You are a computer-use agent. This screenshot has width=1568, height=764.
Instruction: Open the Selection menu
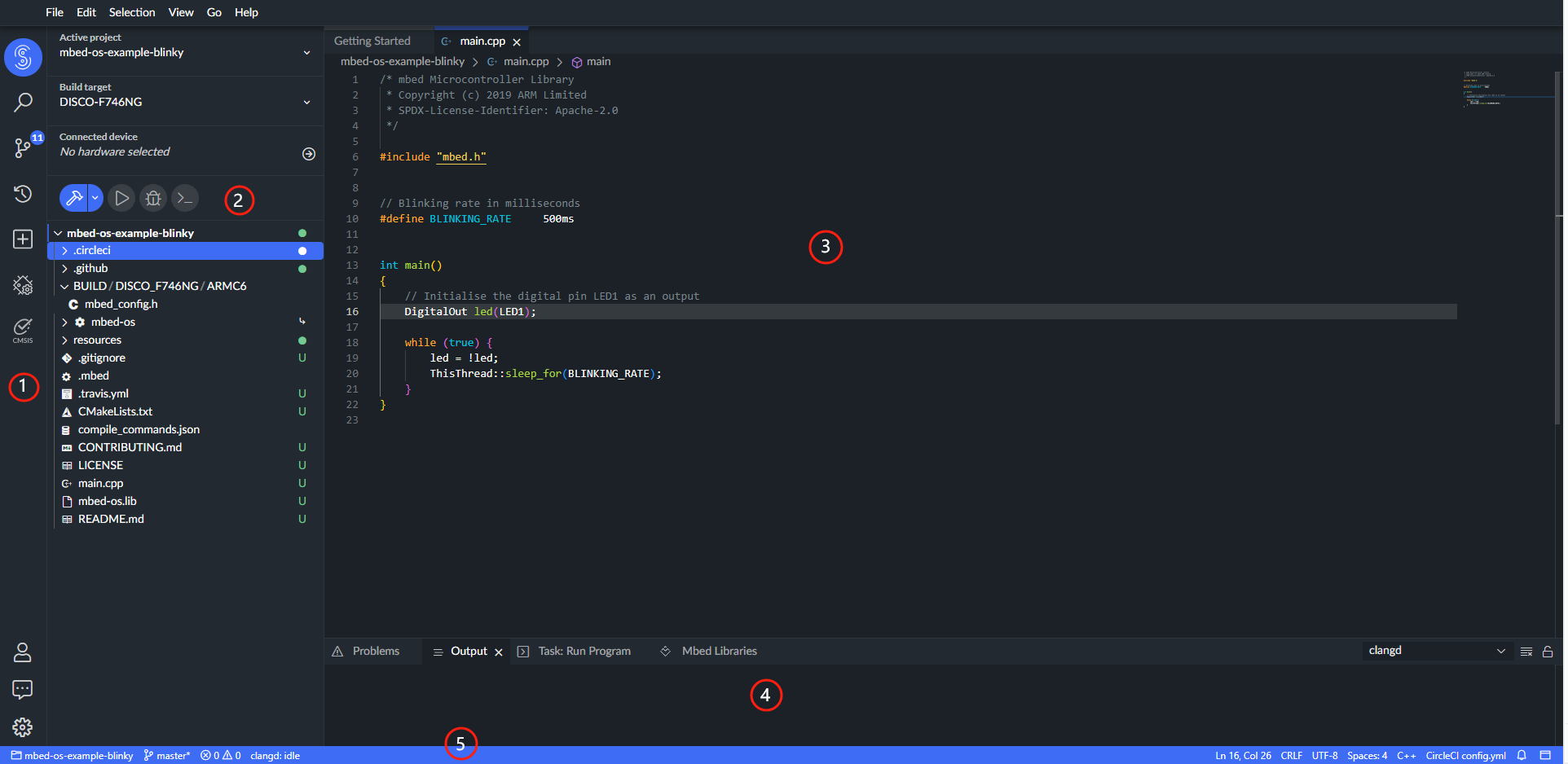coord(132,12)
